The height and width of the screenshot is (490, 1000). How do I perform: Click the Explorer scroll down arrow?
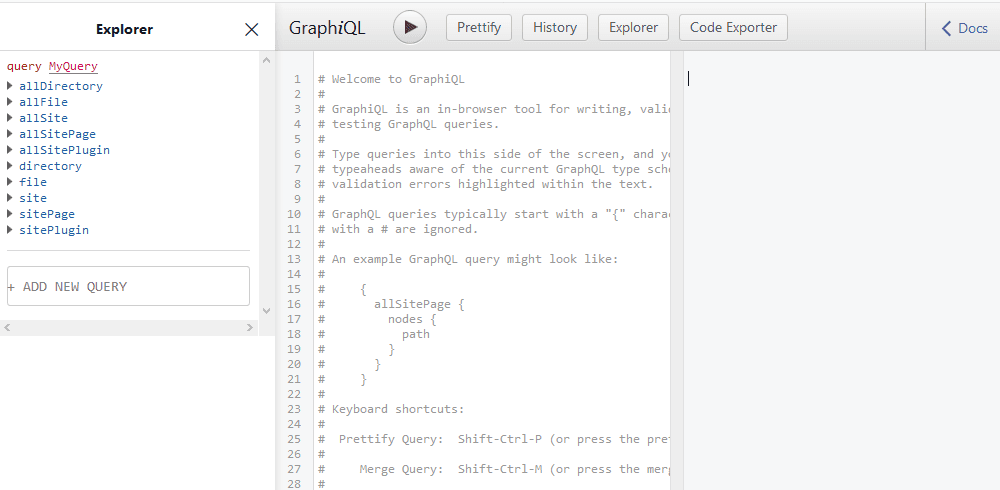[x=267, y=311]
